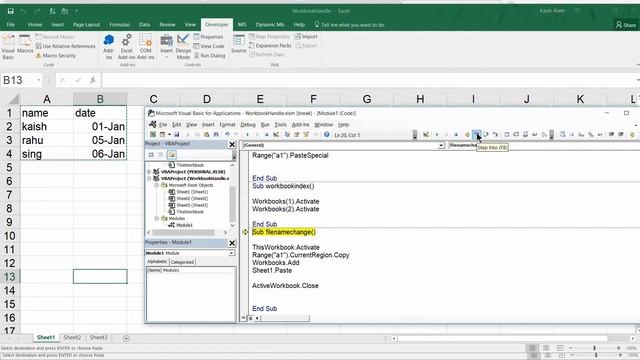Image resolution: width=640 pixels, height=360 pixels.
Task: Click Procedure View button in code pane
Action: click(244, 318)
